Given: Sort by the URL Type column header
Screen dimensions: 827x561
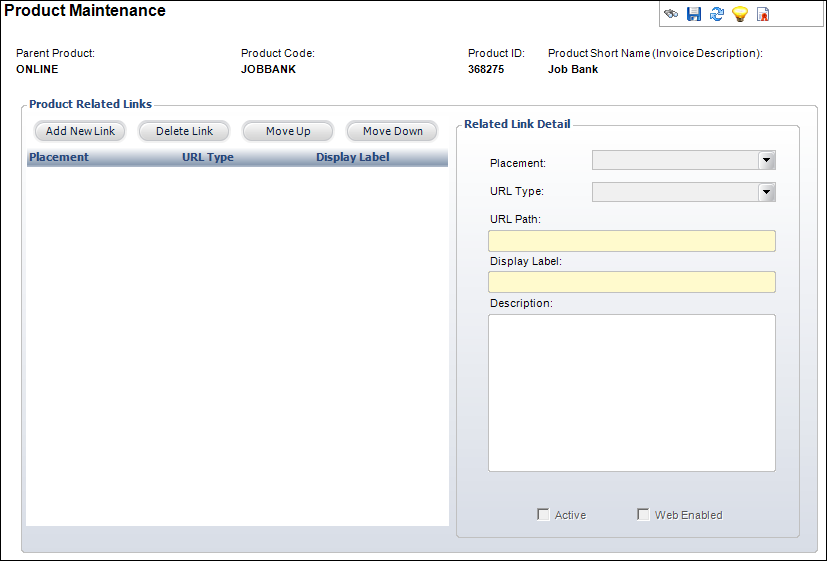Looking at the screenshot, I should click(x=208, y=157).
